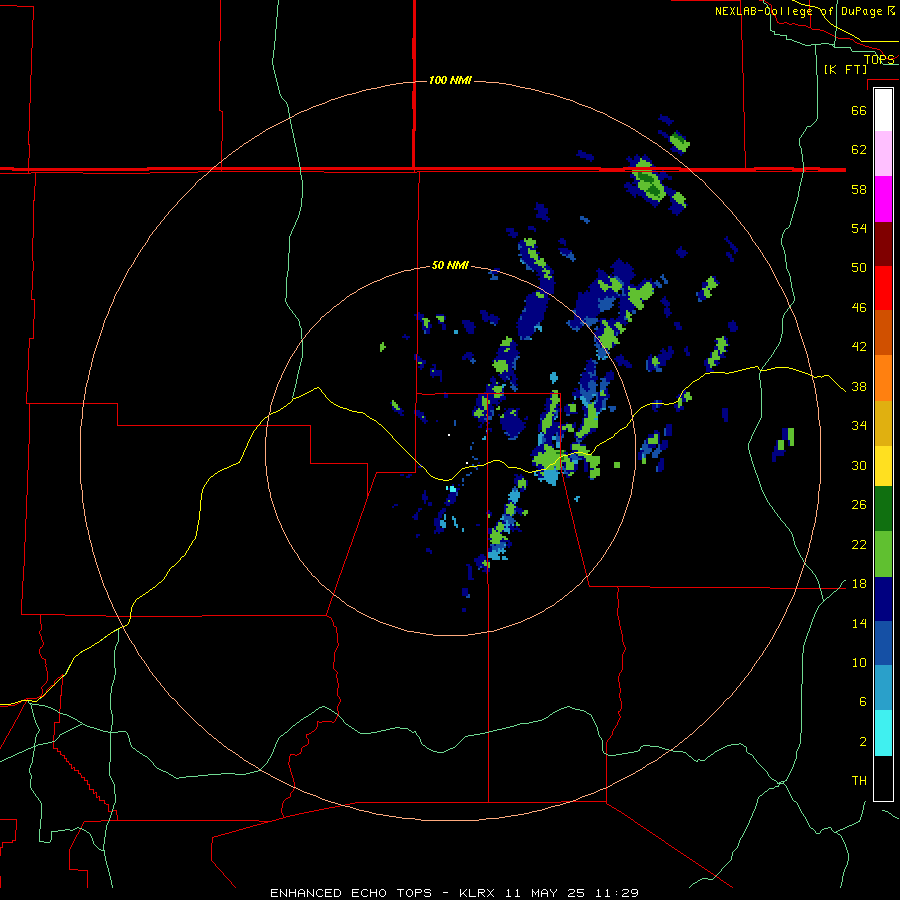
Task: Pick the light green scale swatch
Action: [883, 554]
